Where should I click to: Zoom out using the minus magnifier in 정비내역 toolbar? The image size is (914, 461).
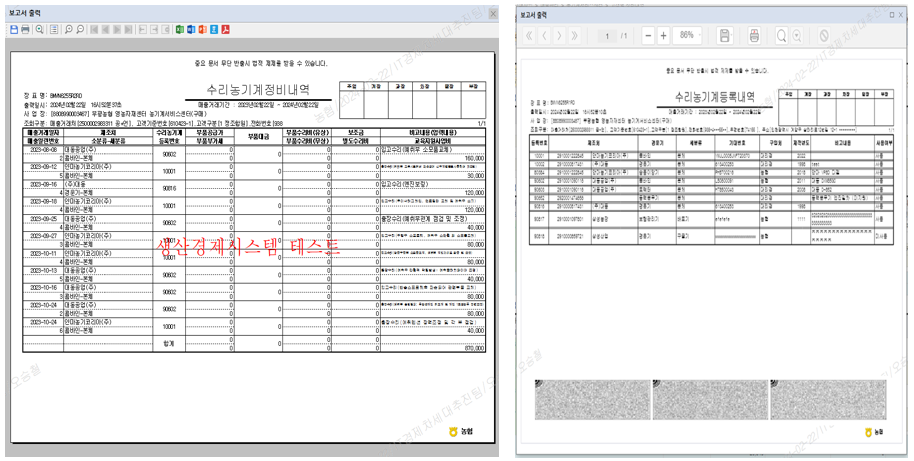pyautogui.click(x=80, y=29)
